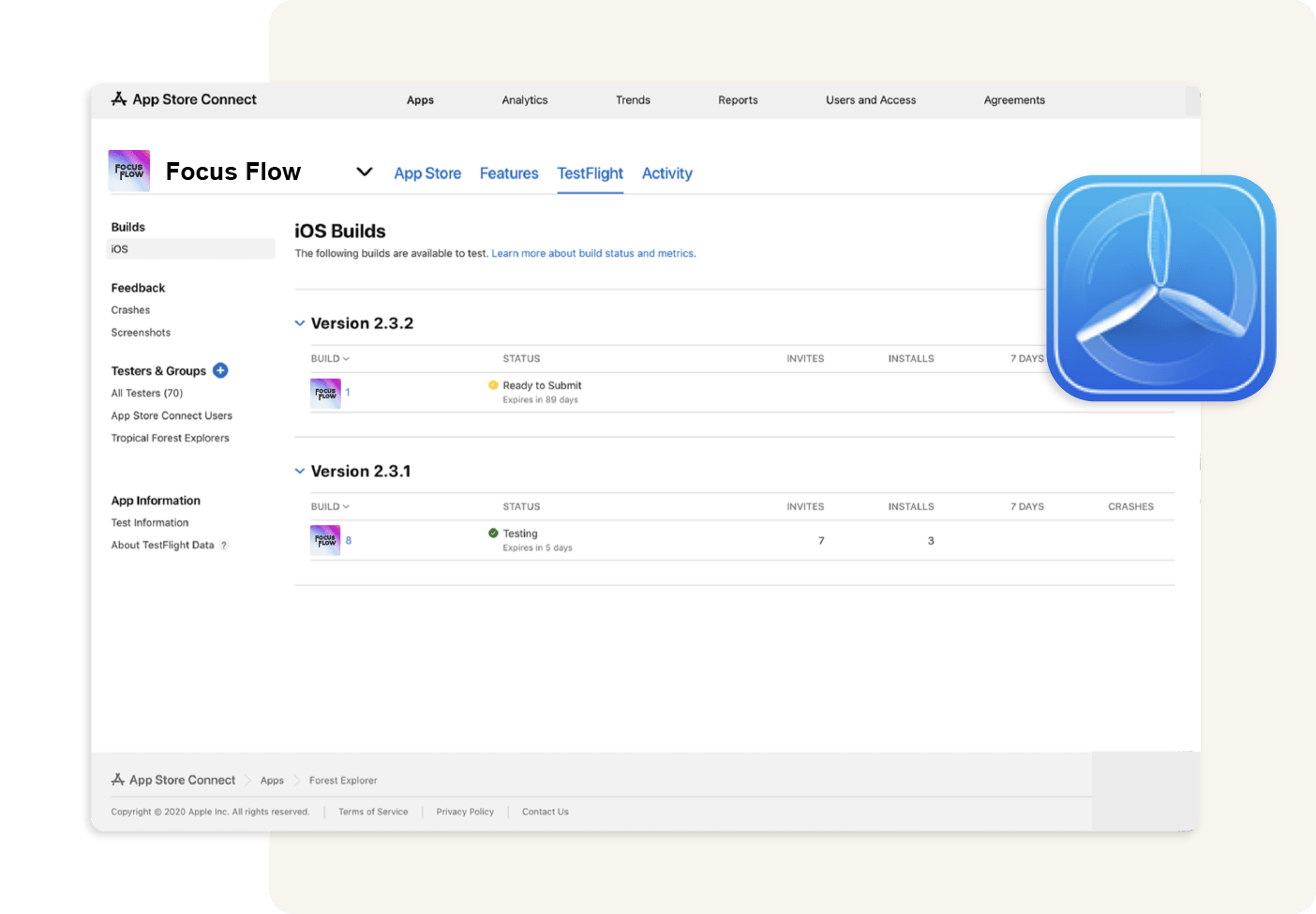
Task: Click the green Testing status checkmark
Action: [493, 533]
